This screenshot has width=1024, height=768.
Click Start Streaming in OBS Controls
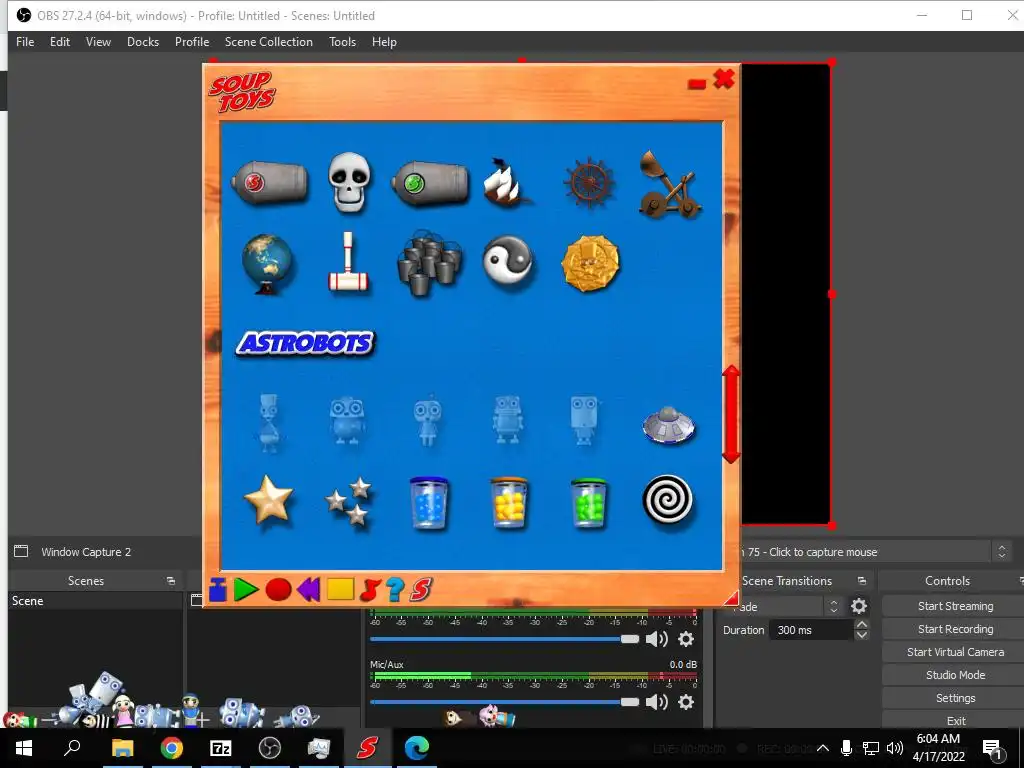click(x=955, y=606)
